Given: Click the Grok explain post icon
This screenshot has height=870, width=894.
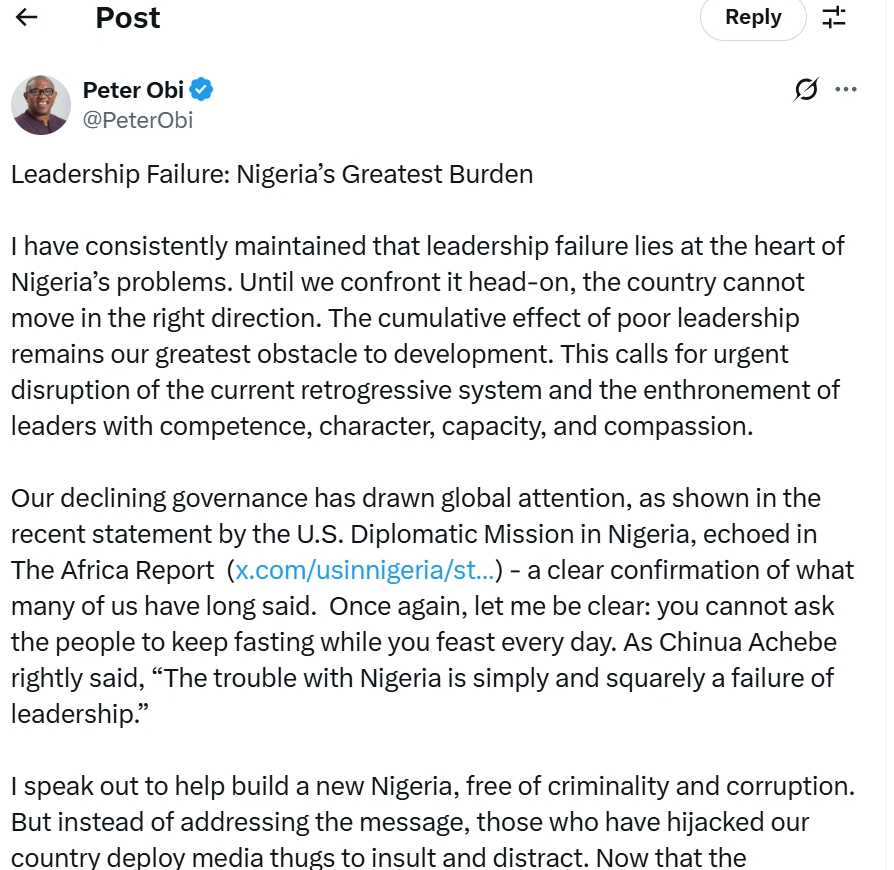Looking at the screenshot, I should pos(805,90).
